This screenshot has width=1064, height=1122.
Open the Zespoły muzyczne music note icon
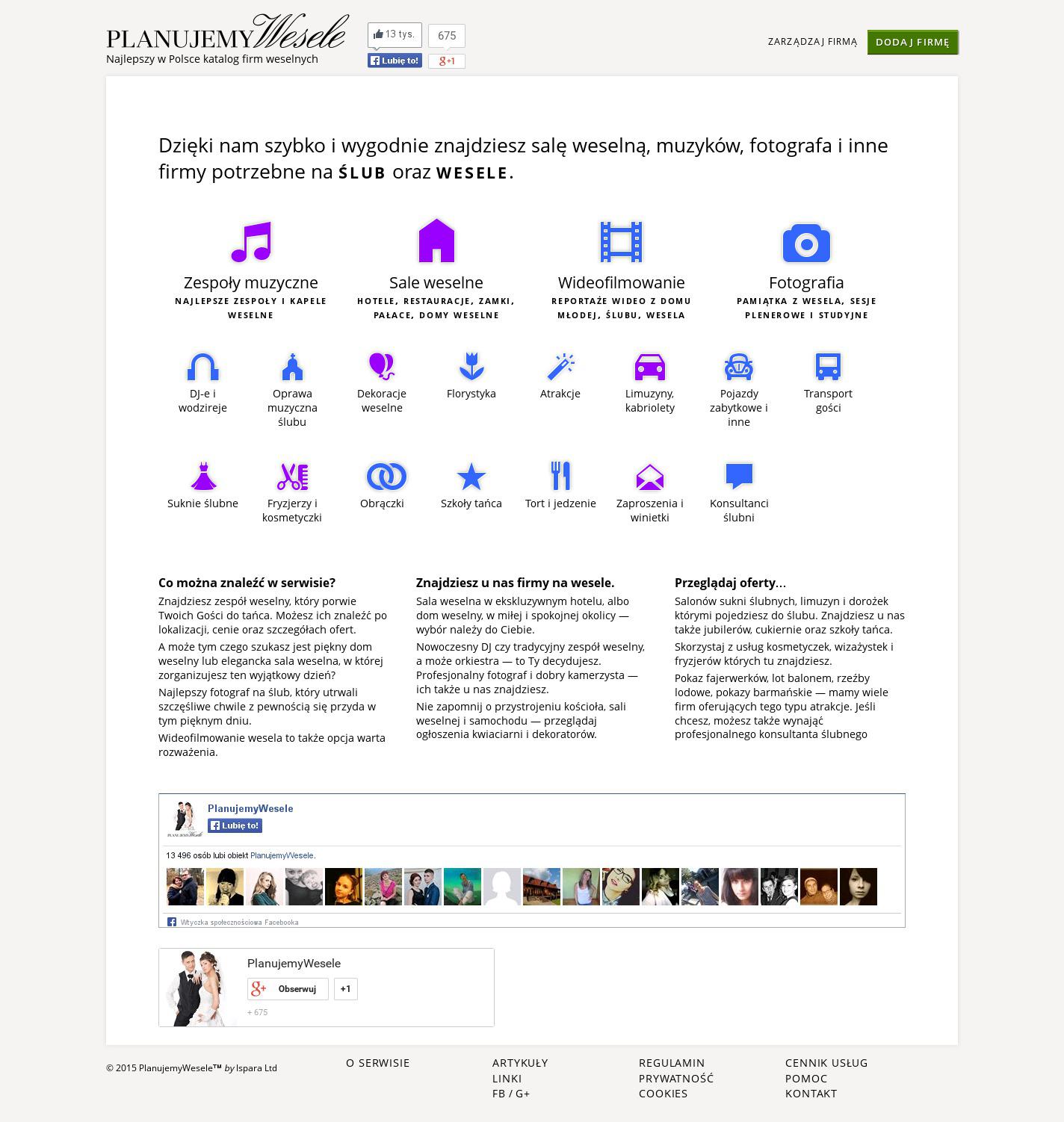(251, 241)
